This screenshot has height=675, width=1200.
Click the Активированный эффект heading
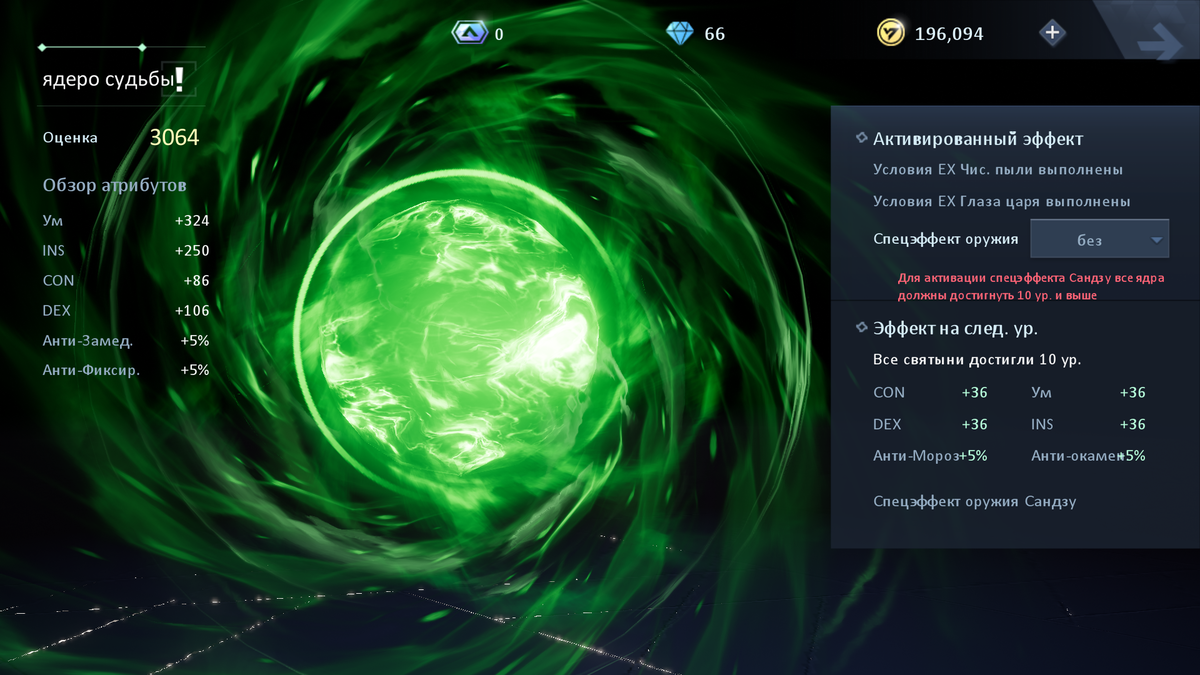[978, 139]
